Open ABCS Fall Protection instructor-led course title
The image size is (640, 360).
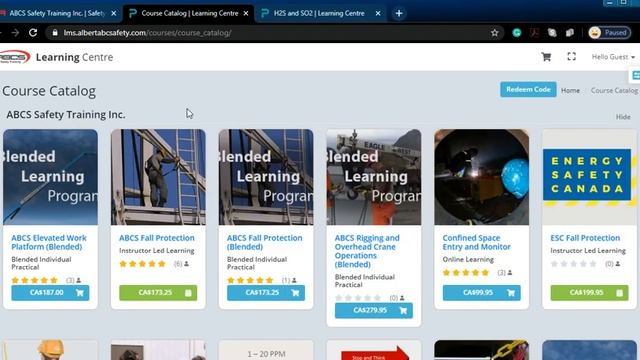pos(157,238)
